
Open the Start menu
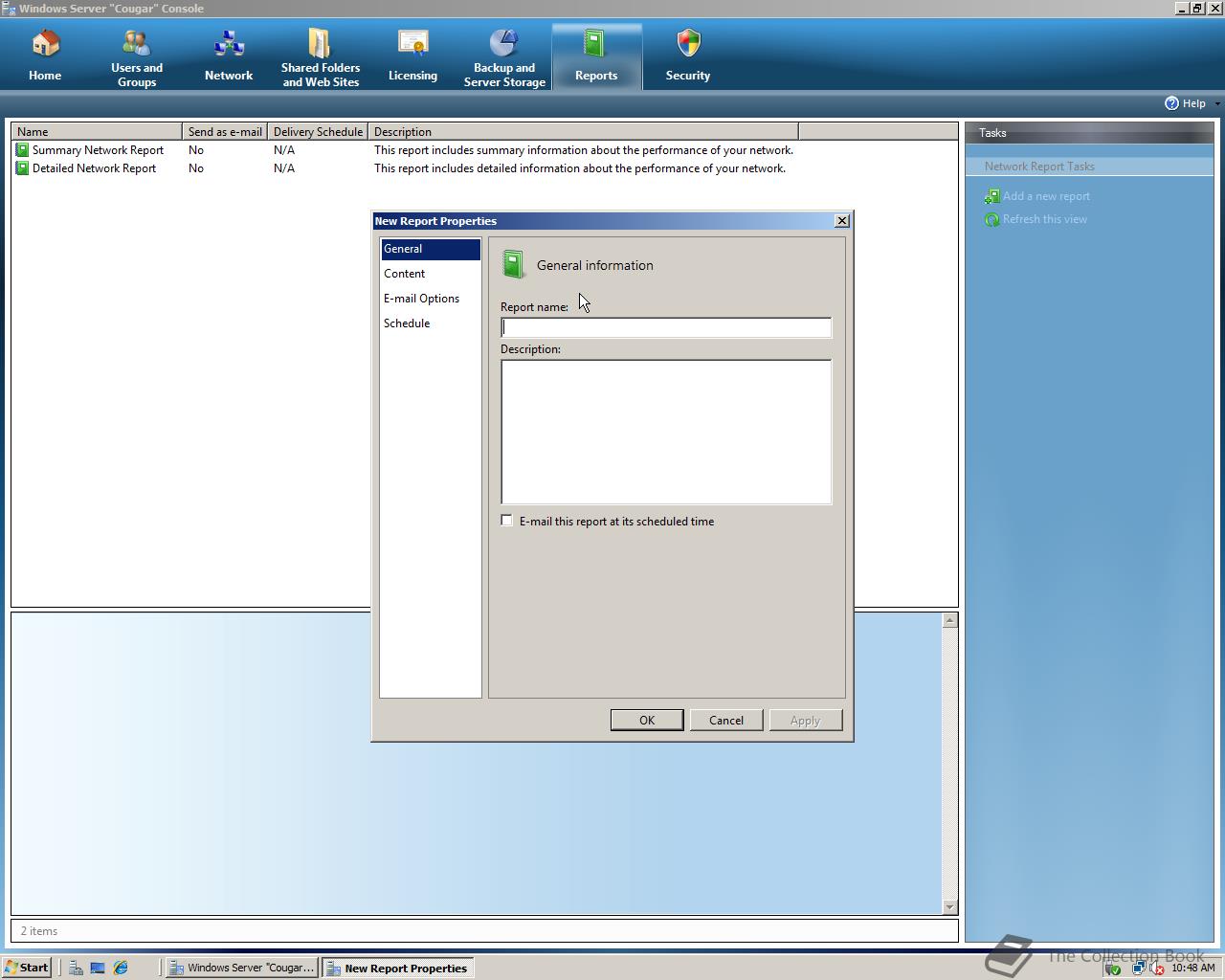pos(27,968)
